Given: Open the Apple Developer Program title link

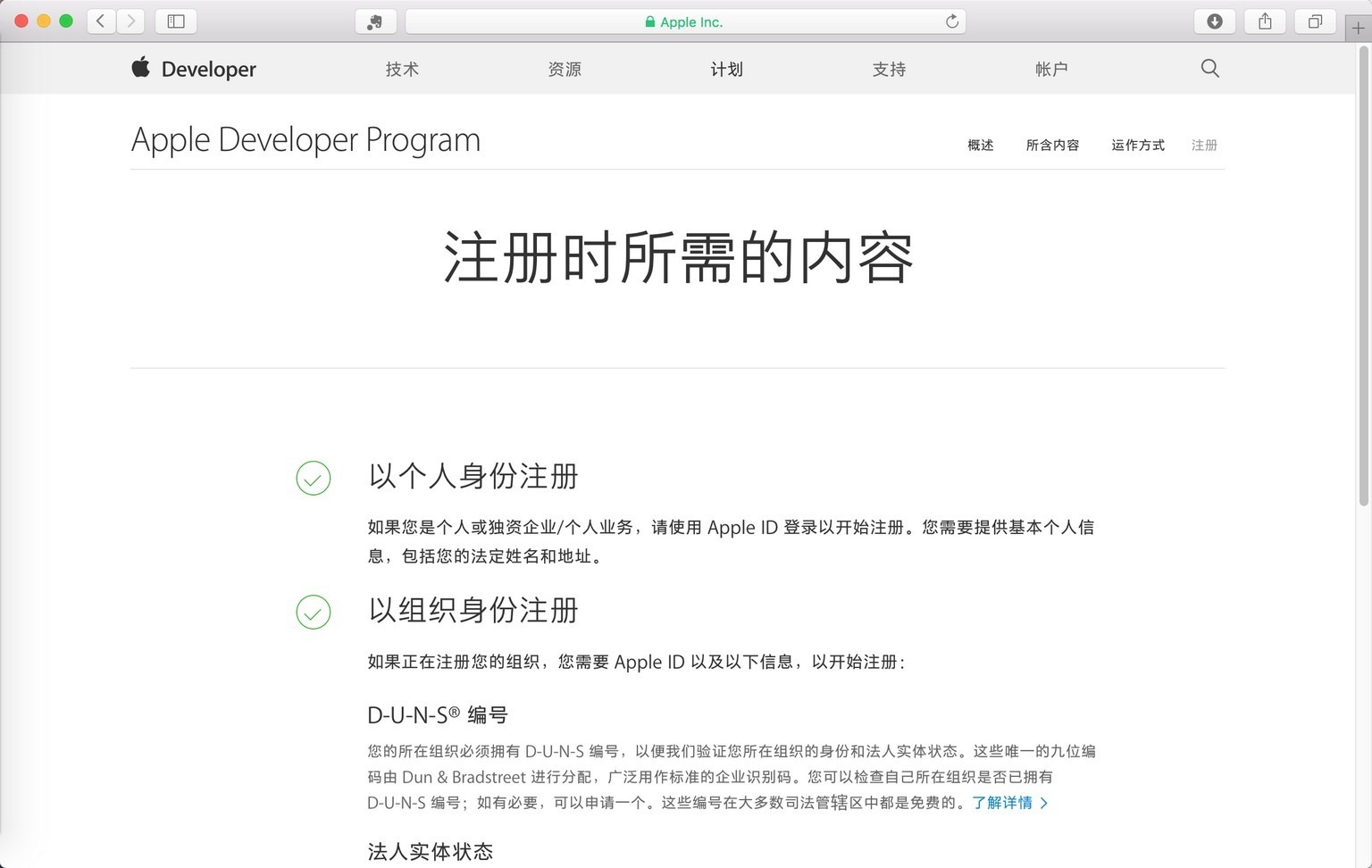Looking at the screenshot, I should [x=305, y=140].
